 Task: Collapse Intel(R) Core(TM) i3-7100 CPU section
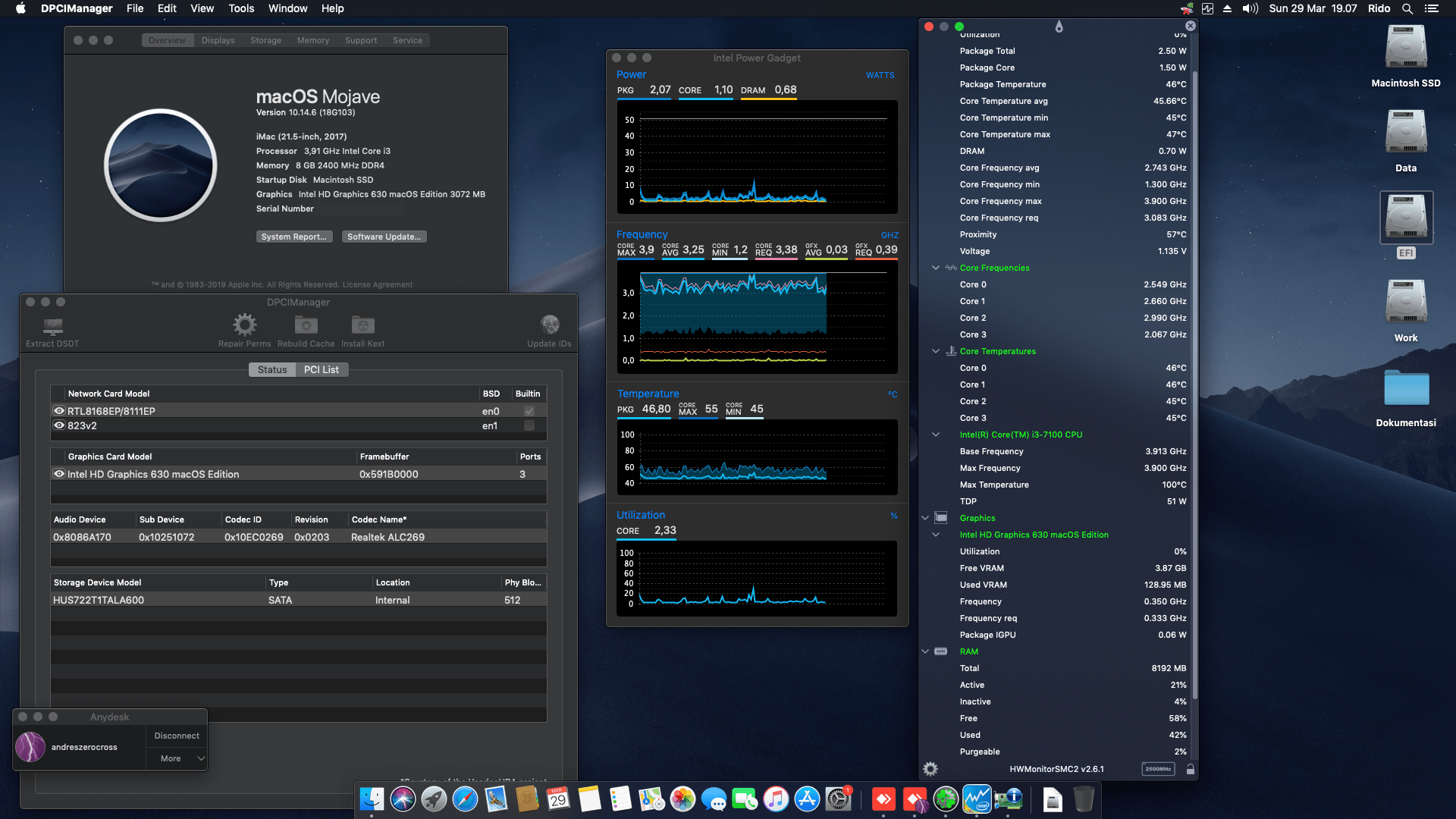tap(936, 435)
